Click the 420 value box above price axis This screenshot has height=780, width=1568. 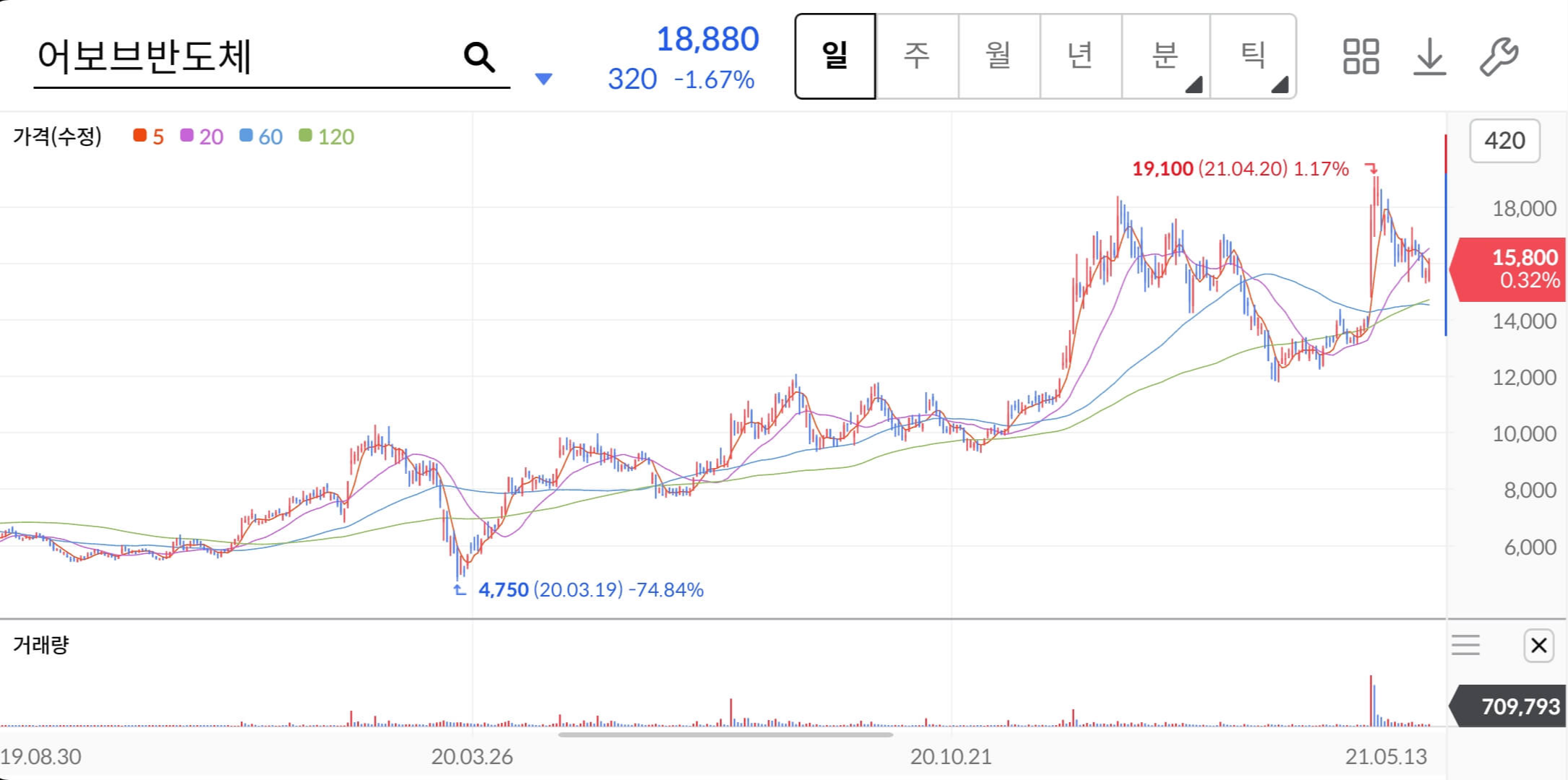point(1504,141)
